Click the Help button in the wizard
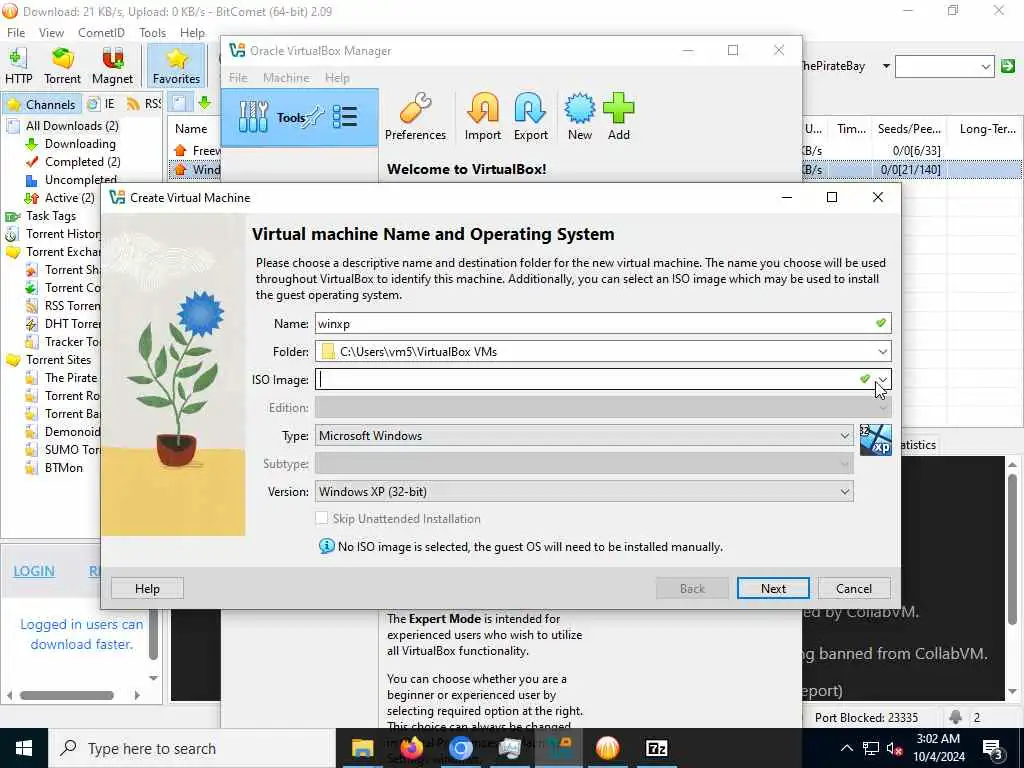 pos(147,588)
